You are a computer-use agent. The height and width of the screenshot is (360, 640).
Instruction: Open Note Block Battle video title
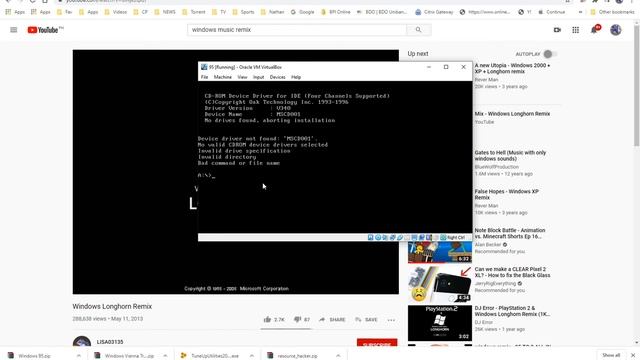[x=510, y=233]
